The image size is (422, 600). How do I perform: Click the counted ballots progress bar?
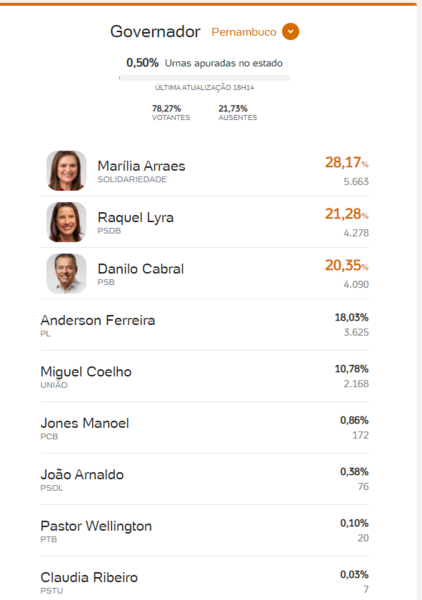click(205, 78)
